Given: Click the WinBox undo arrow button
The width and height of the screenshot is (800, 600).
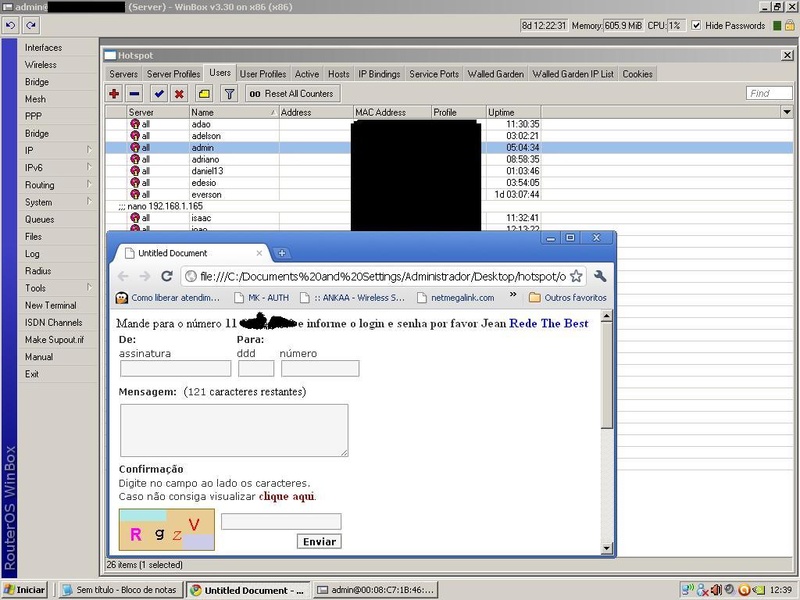Looking at the screenshot, I should tap(11, 25).
